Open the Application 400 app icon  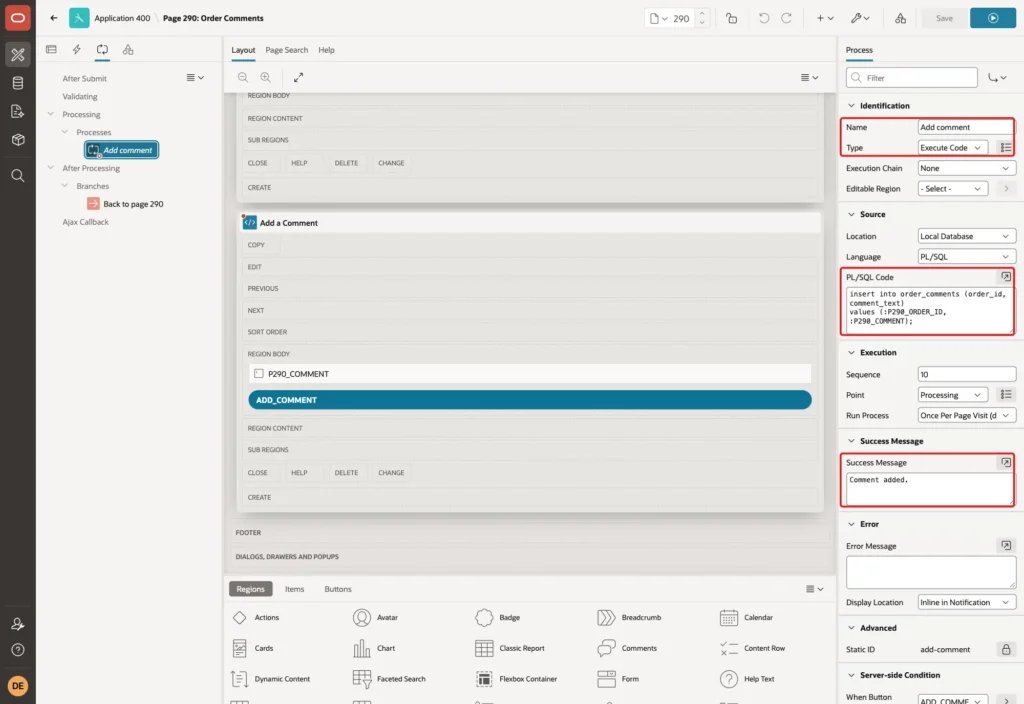[79, 18]
